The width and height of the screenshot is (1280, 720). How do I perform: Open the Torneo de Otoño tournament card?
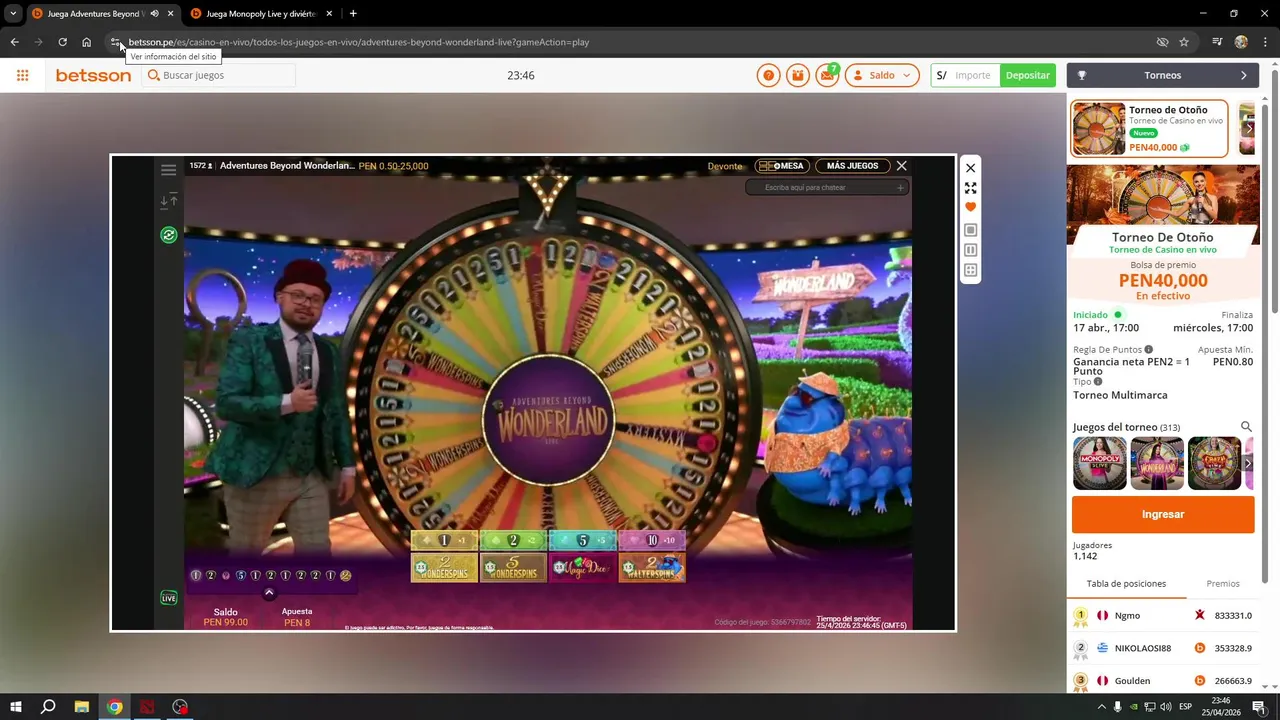click(x=1149, y=129)
